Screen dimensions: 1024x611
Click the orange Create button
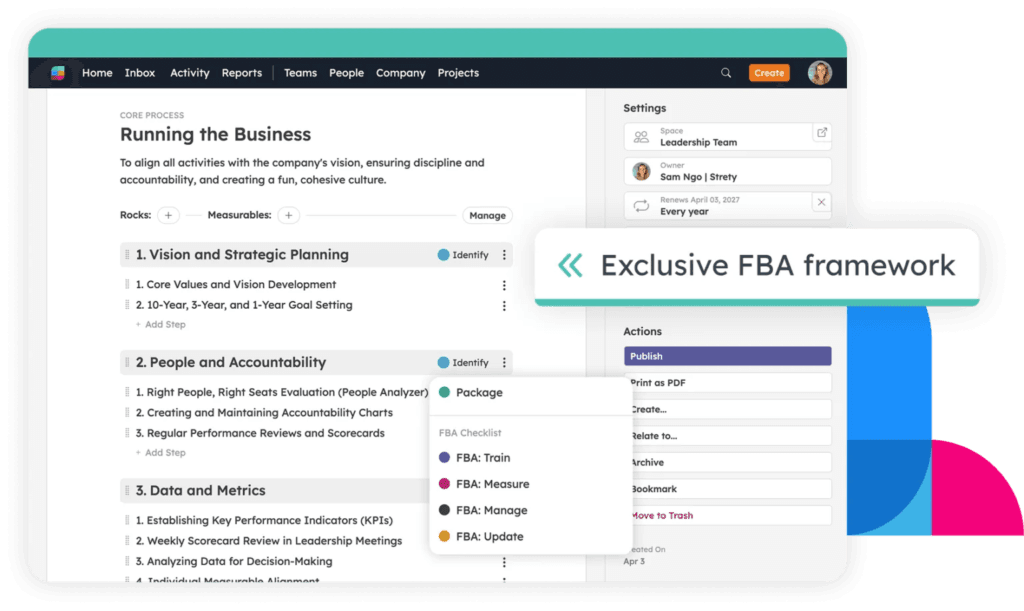pos(769,72)
